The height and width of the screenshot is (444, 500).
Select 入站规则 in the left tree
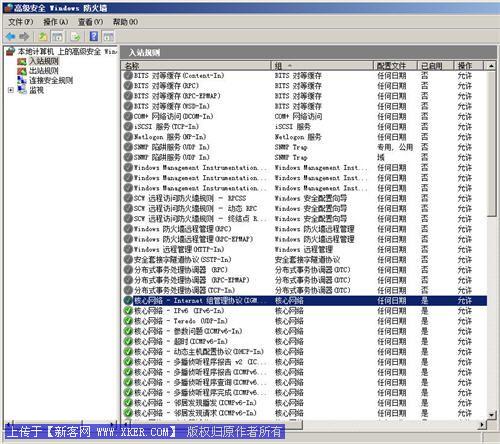click(44, 61)
